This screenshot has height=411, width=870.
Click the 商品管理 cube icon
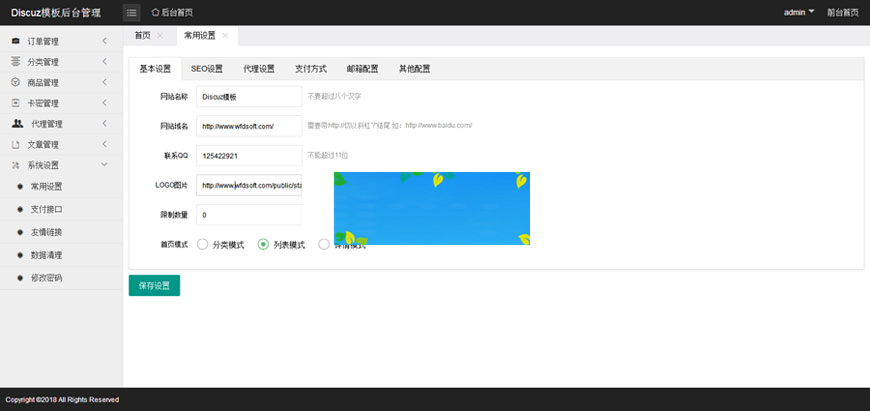(x=15, y=82)
